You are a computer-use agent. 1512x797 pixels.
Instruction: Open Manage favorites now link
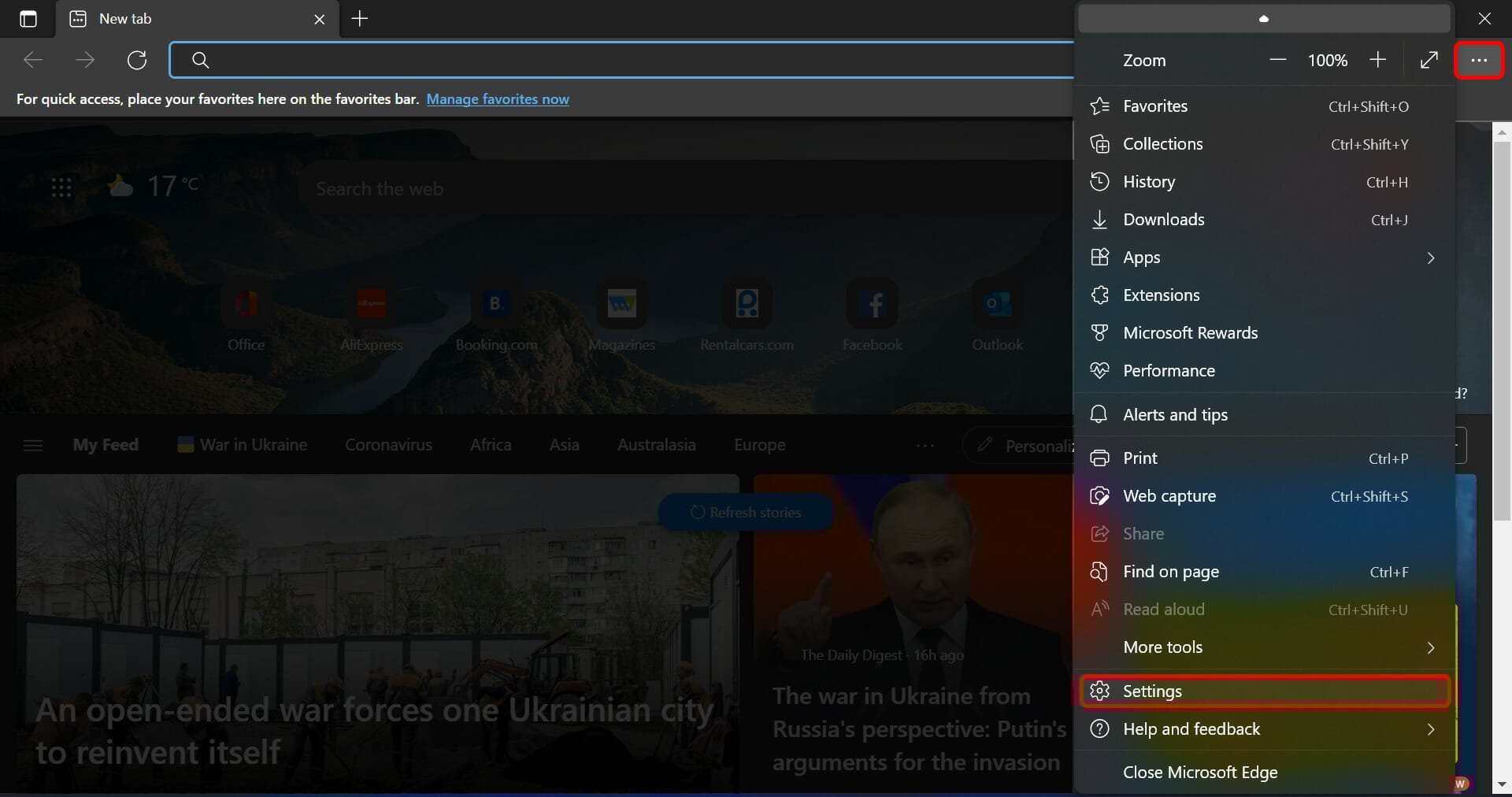498,99
